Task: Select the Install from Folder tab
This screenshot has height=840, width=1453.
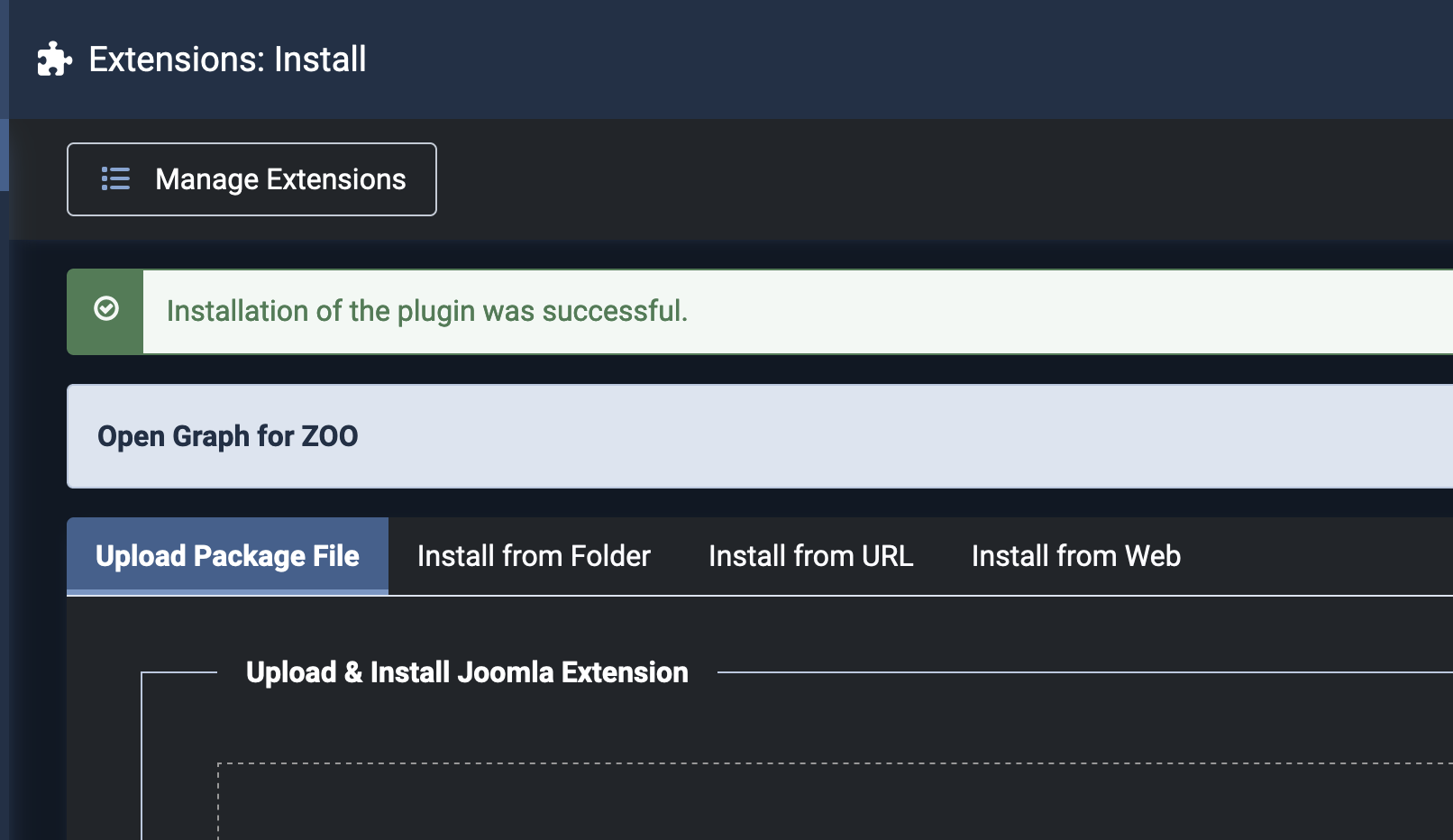Action: (534, 556)
